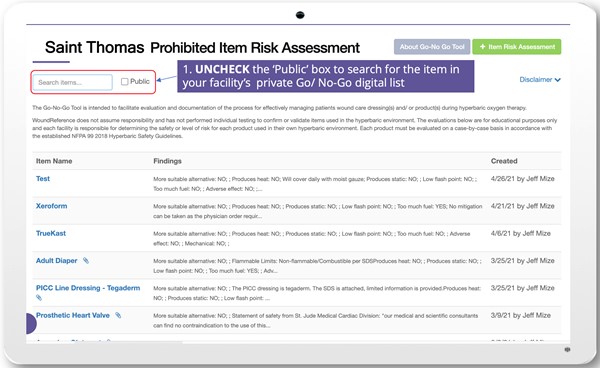Open the Xeroform item
Viewport: 600px width, 368px height.
(x=51, y=206)
